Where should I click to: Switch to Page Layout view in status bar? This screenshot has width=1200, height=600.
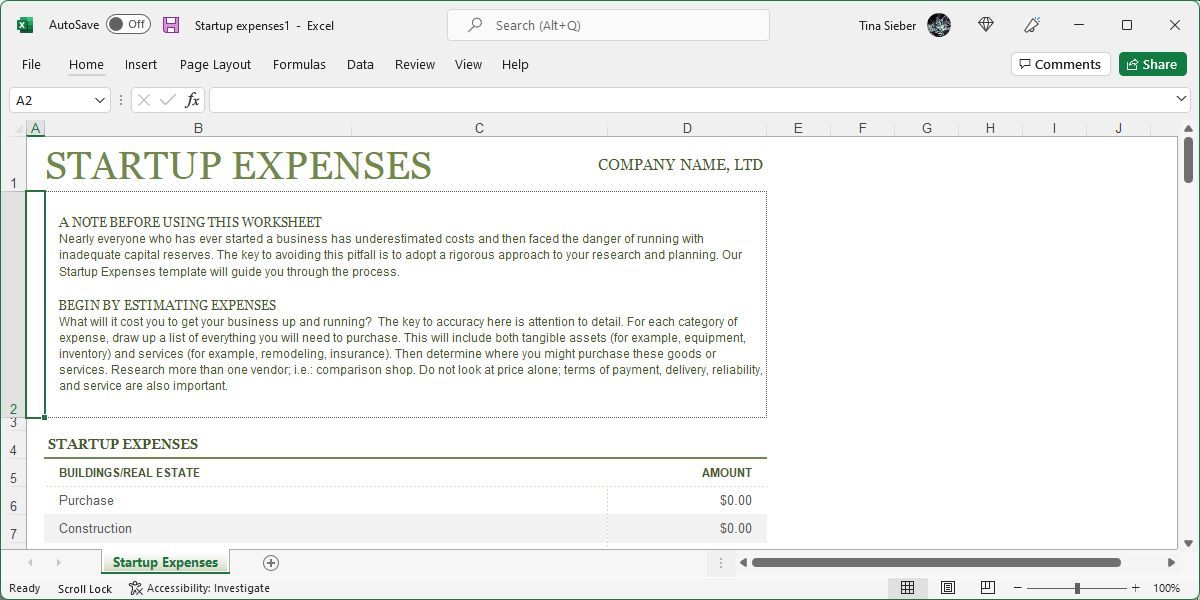pyautogui.click(x=947, y=587)
